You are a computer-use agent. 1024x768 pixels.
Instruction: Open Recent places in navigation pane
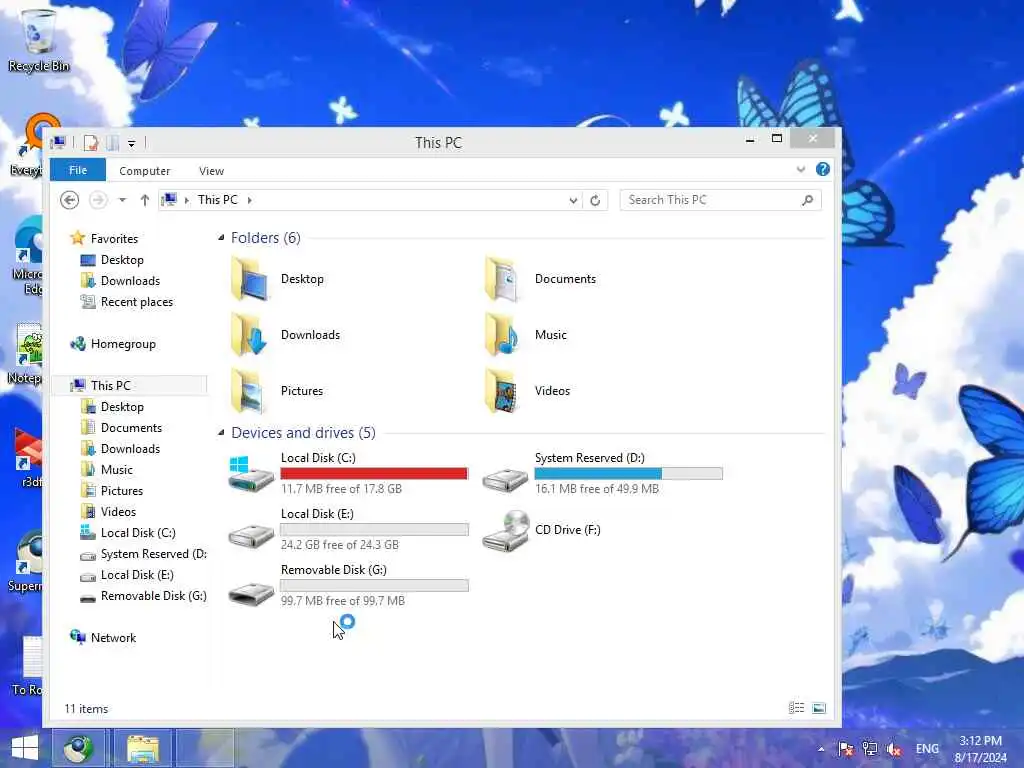[x=136, y=302]
